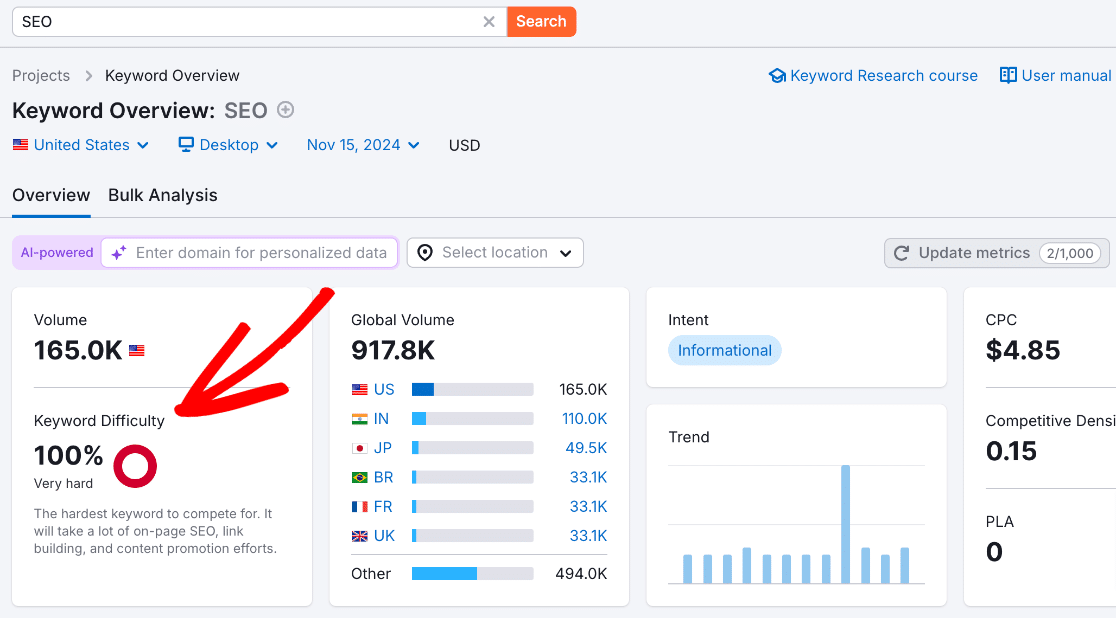Click the AI sparkle icon in the domain field

click(120, 252)
